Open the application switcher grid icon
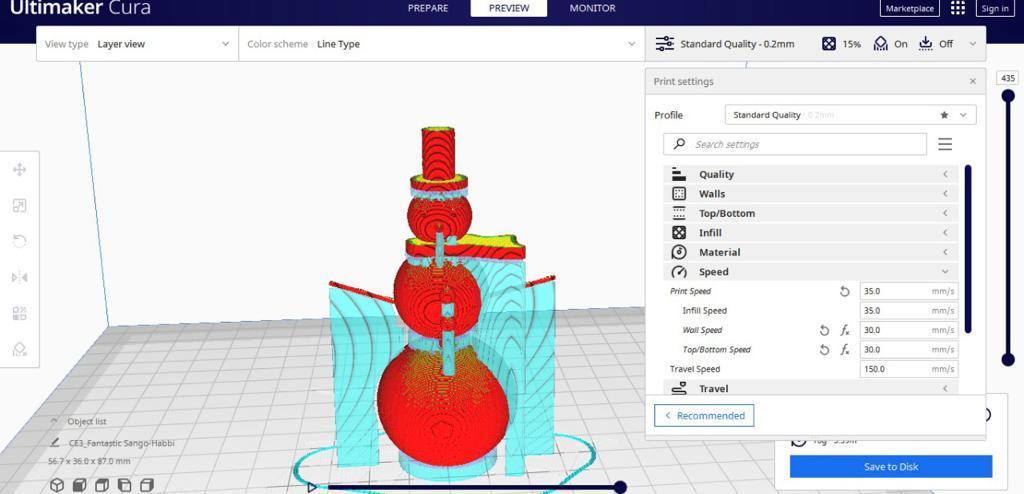This screenshot has height=494, width=1024. click(x=957, y=8)
